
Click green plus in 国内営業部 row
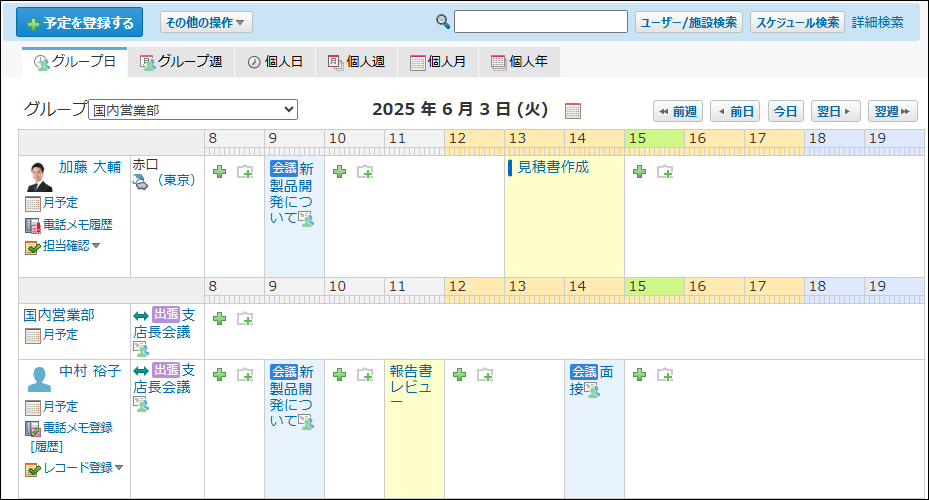pos(219,318)
